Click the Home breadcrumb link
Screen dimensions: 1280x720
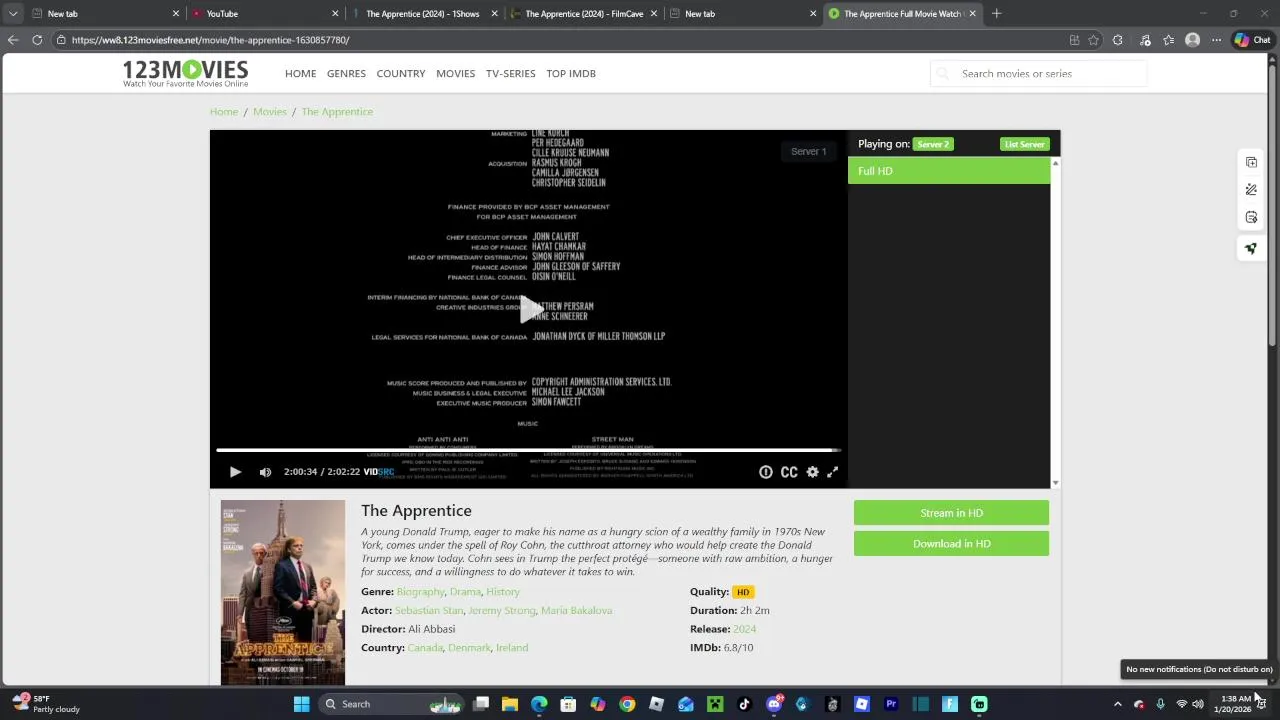pos(224,111)
